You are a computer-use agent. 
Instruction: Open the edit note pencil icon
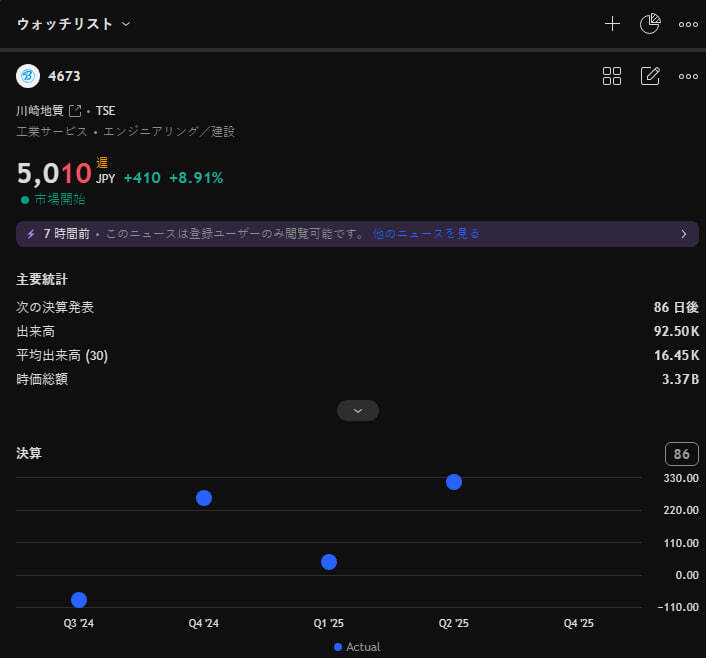point(650,76)
